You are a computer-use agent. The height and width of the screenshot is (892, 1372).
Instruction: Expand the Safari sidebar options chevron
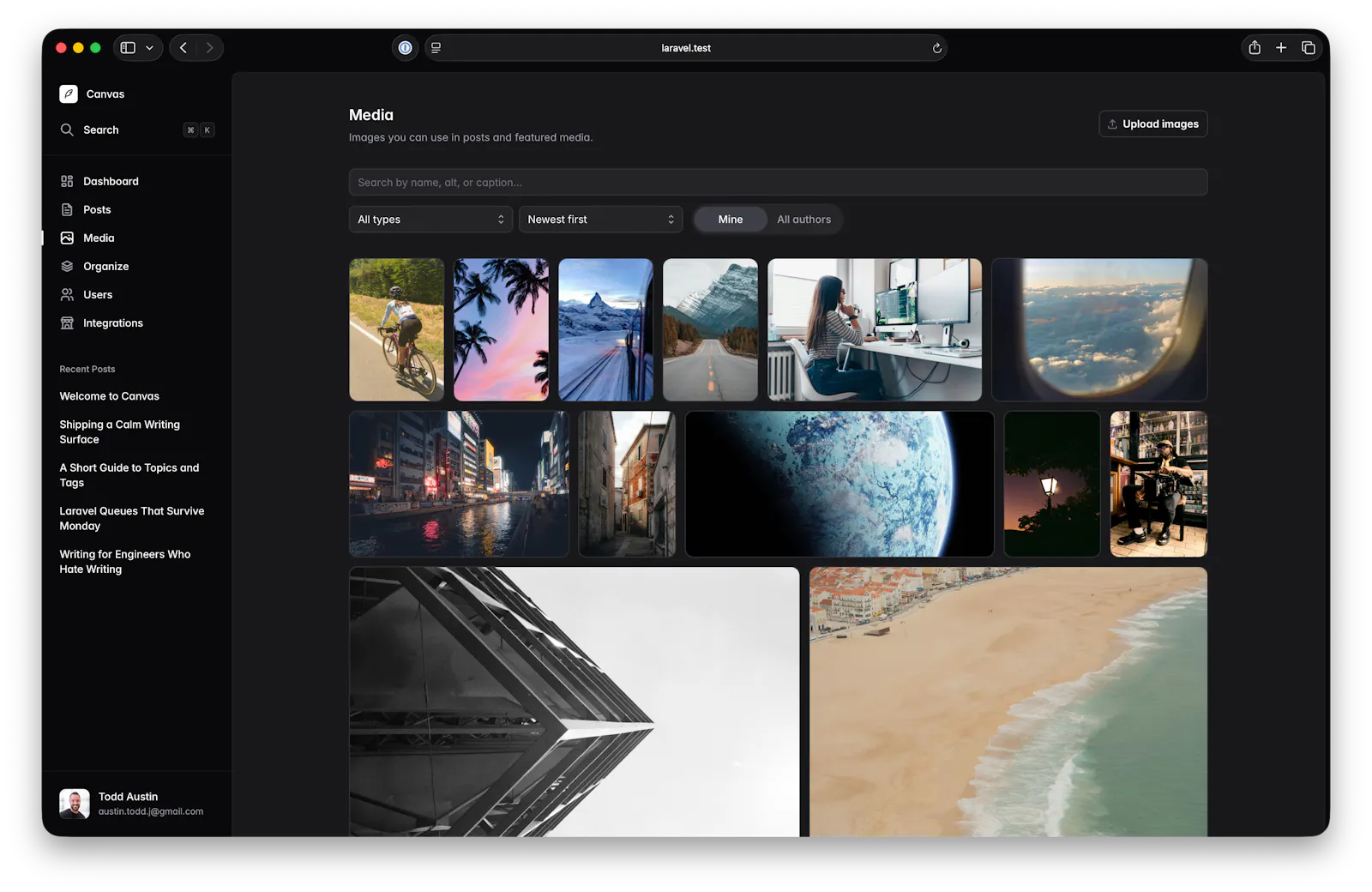149,48
